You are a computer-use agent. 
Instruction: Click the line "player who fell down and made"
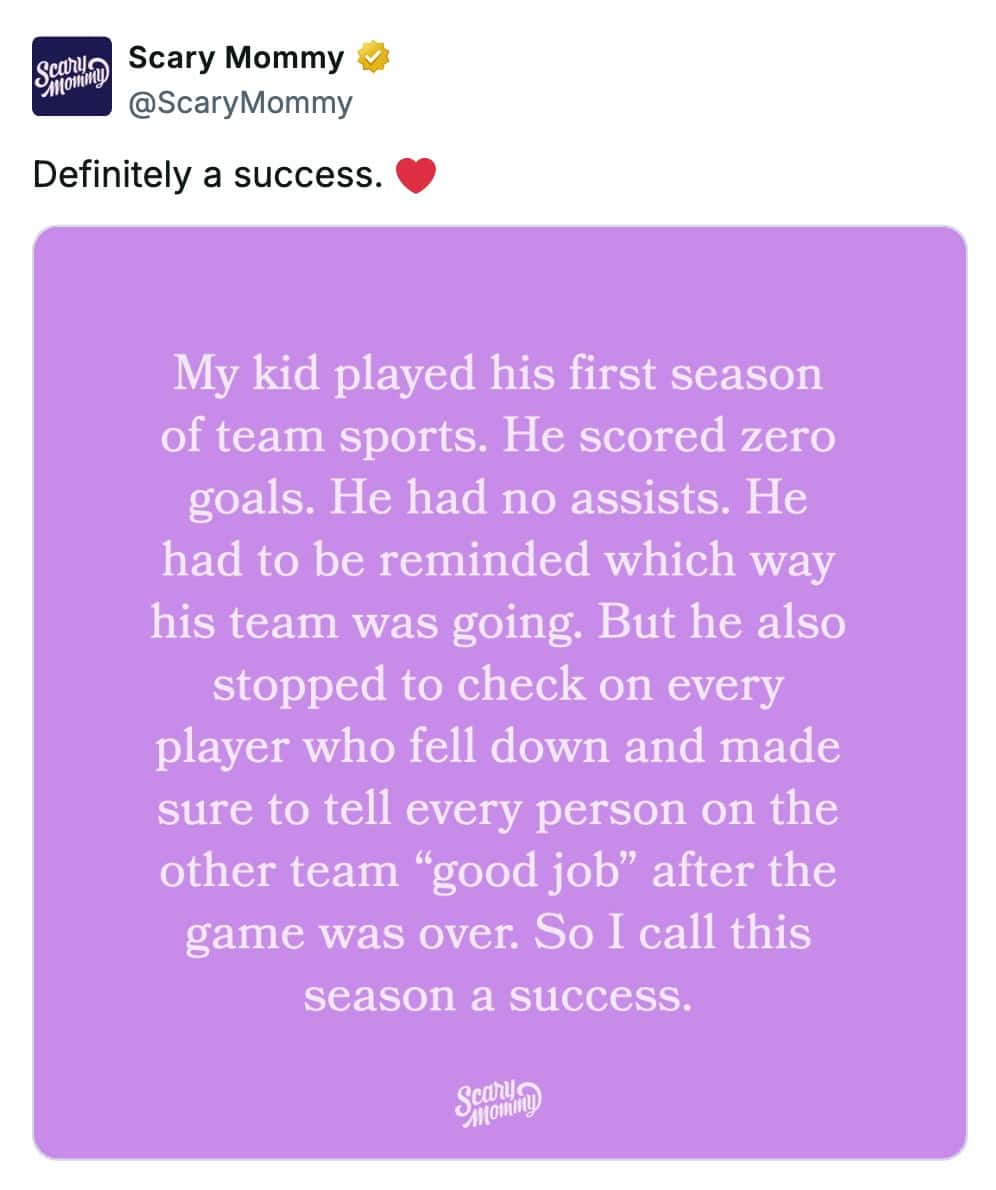pos(498,747)
